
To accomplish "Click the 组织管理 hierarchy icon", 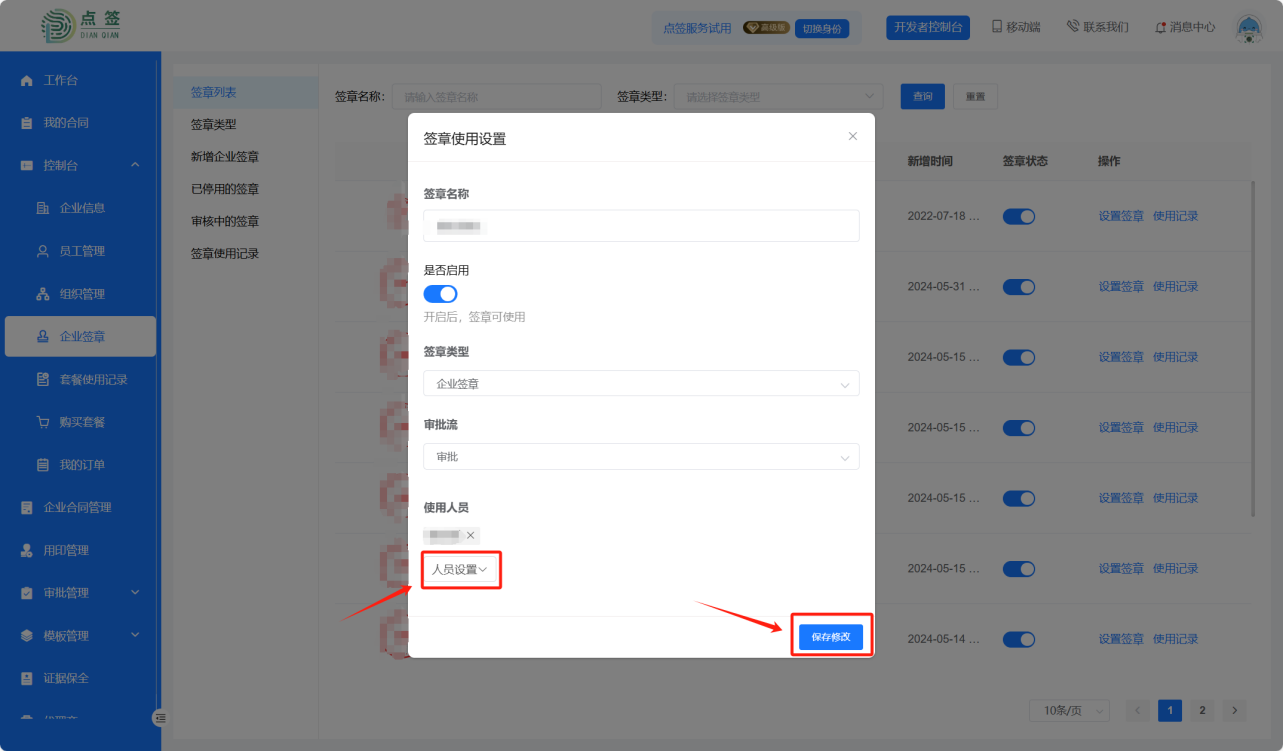I will pos(43,294).
